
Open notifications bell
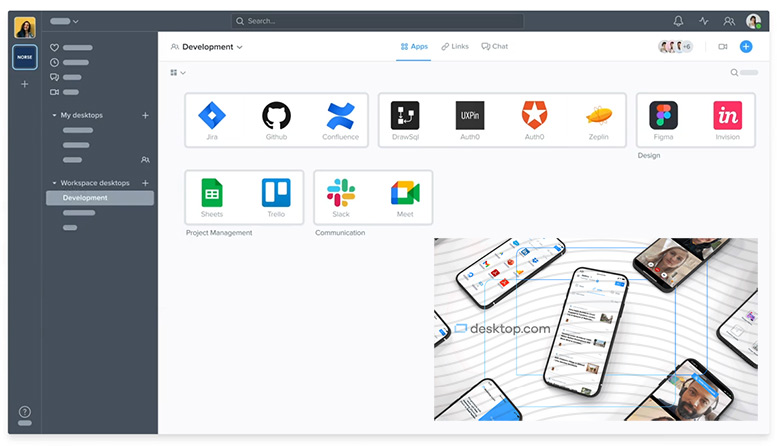pos(678,21)
